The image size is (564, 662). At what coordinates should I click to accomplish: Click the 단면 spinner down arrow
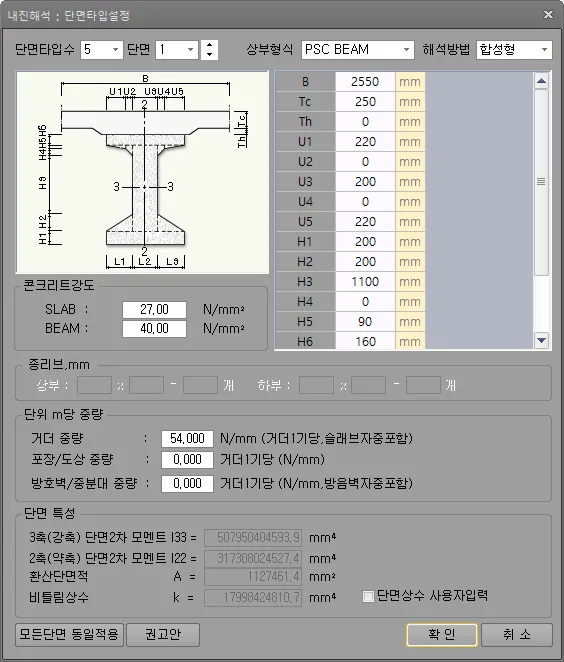pos(209,55)
